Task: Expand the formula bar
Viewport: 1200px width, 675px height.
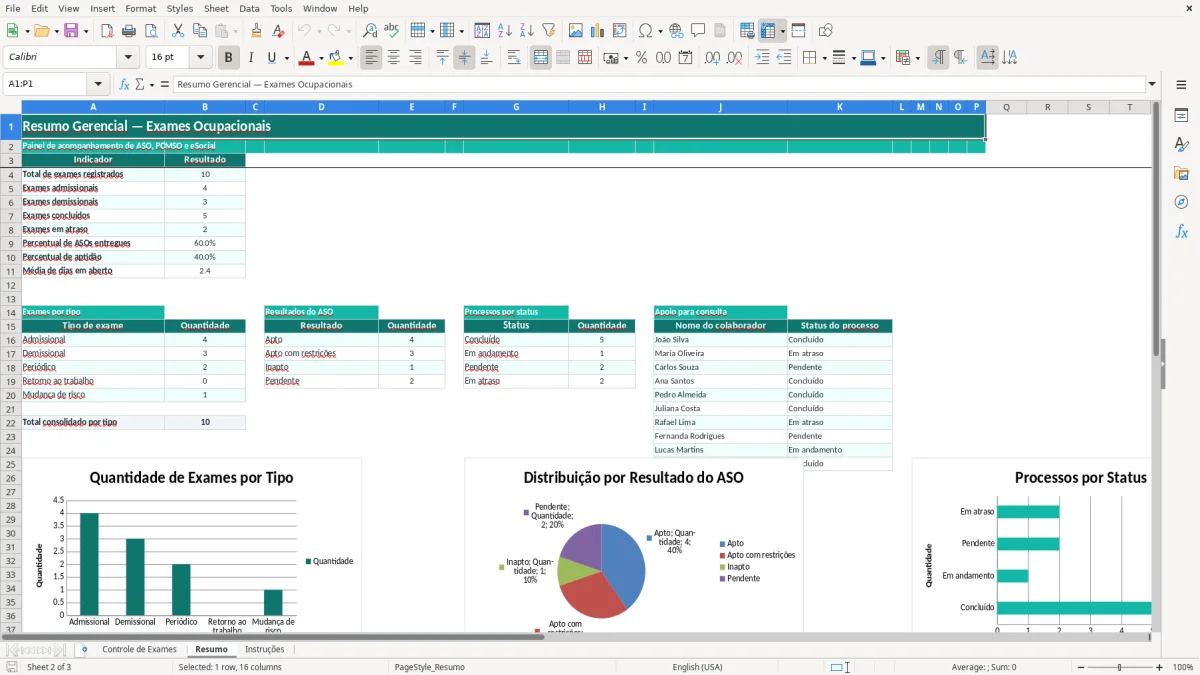Action: click(x=1152, y=84)
